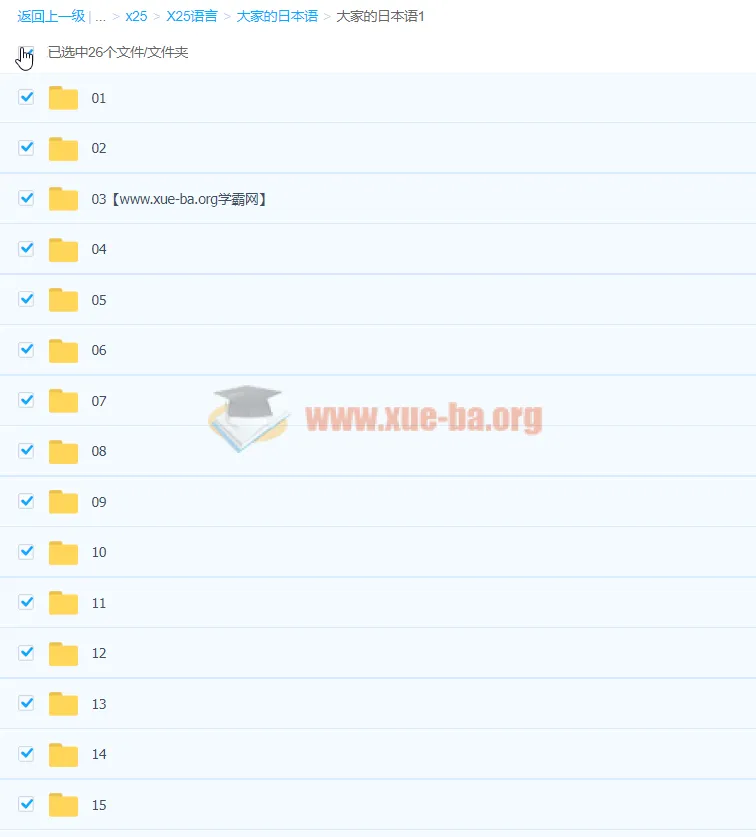This screenshot has height=837, width=756.
Task: Toggle the select-all checkbox at top
Action: pyautogui.click(x=27, y=52)
